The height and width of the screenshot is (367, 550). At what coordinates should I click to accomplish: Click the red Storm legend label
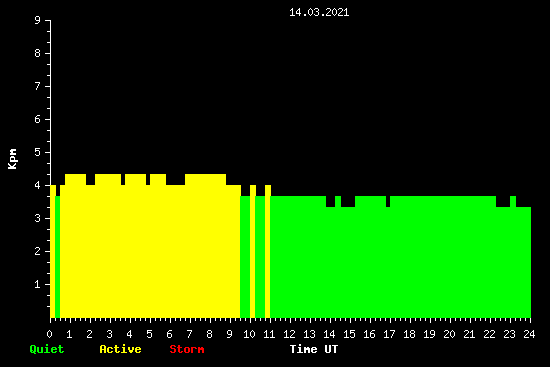tap(187, 349)
